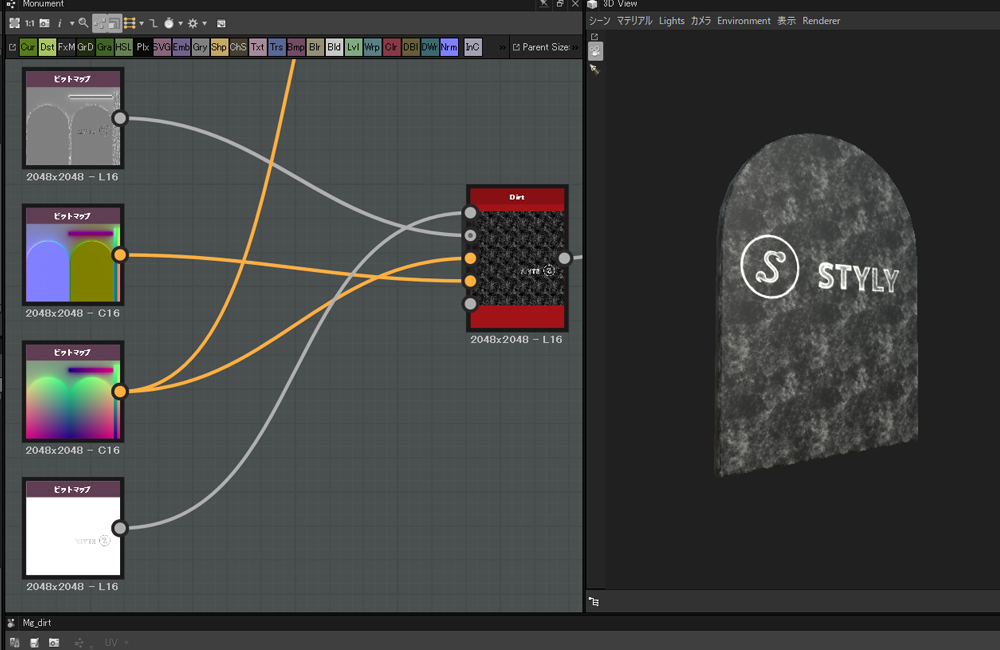Click the Dirt node output connector
This screenshot has height=650, width=1000.
[564, 258]
